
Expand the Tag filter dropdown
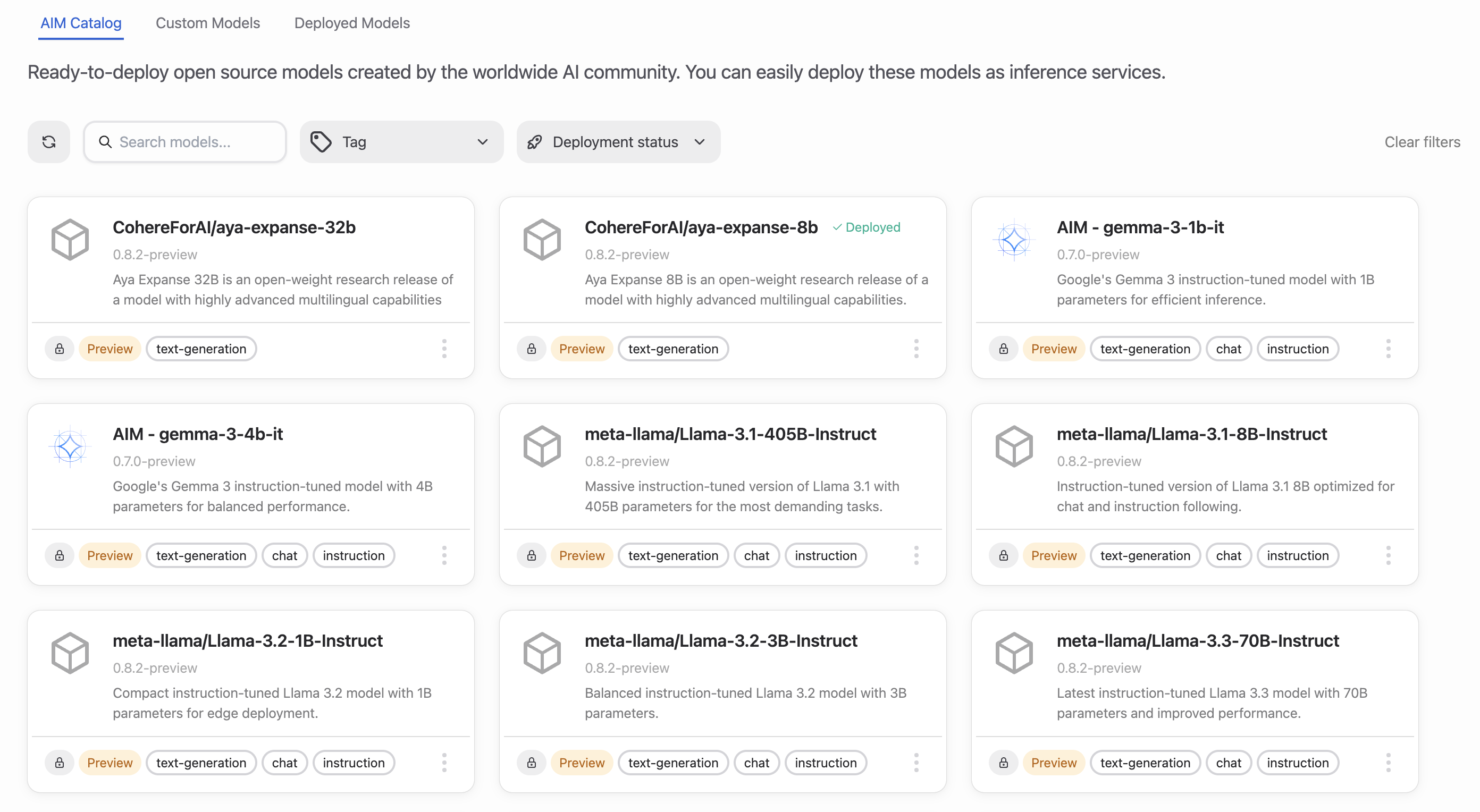483,142
